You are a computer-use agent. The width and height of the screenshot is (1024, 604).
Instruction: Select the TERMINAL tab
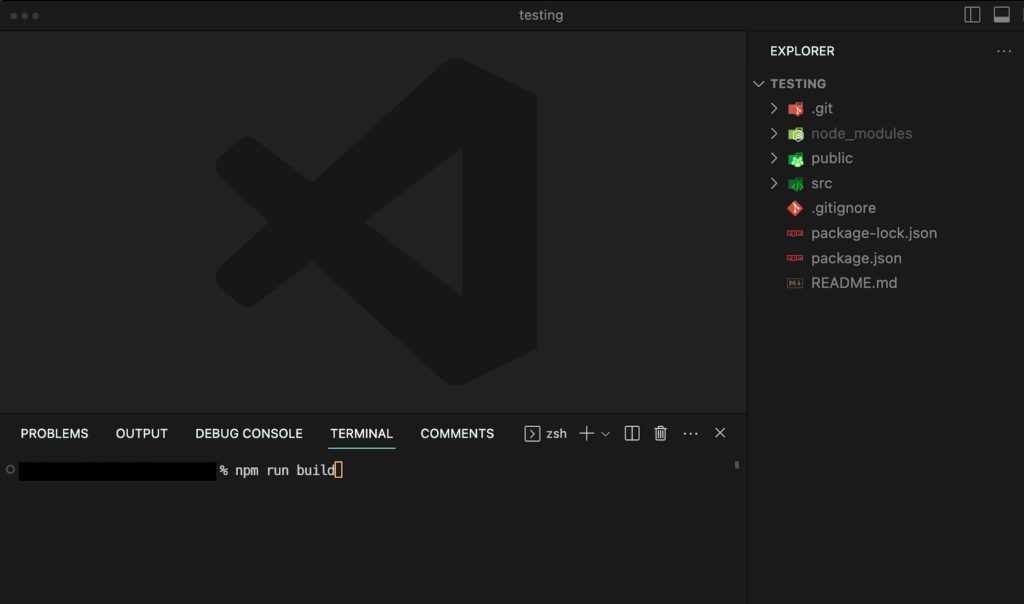pyautogui.click(x=361, y=434)
